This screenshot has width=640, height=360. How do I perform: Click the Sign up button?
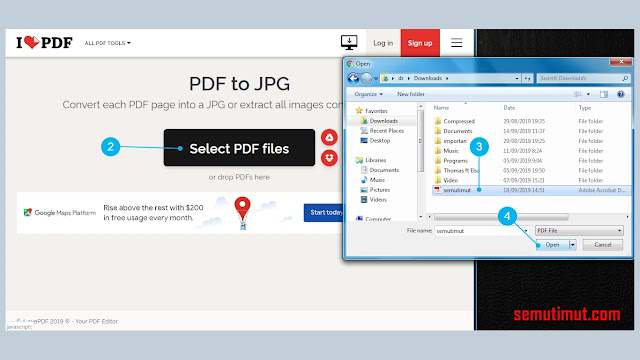pyautogui.click(x=420, y=43)
